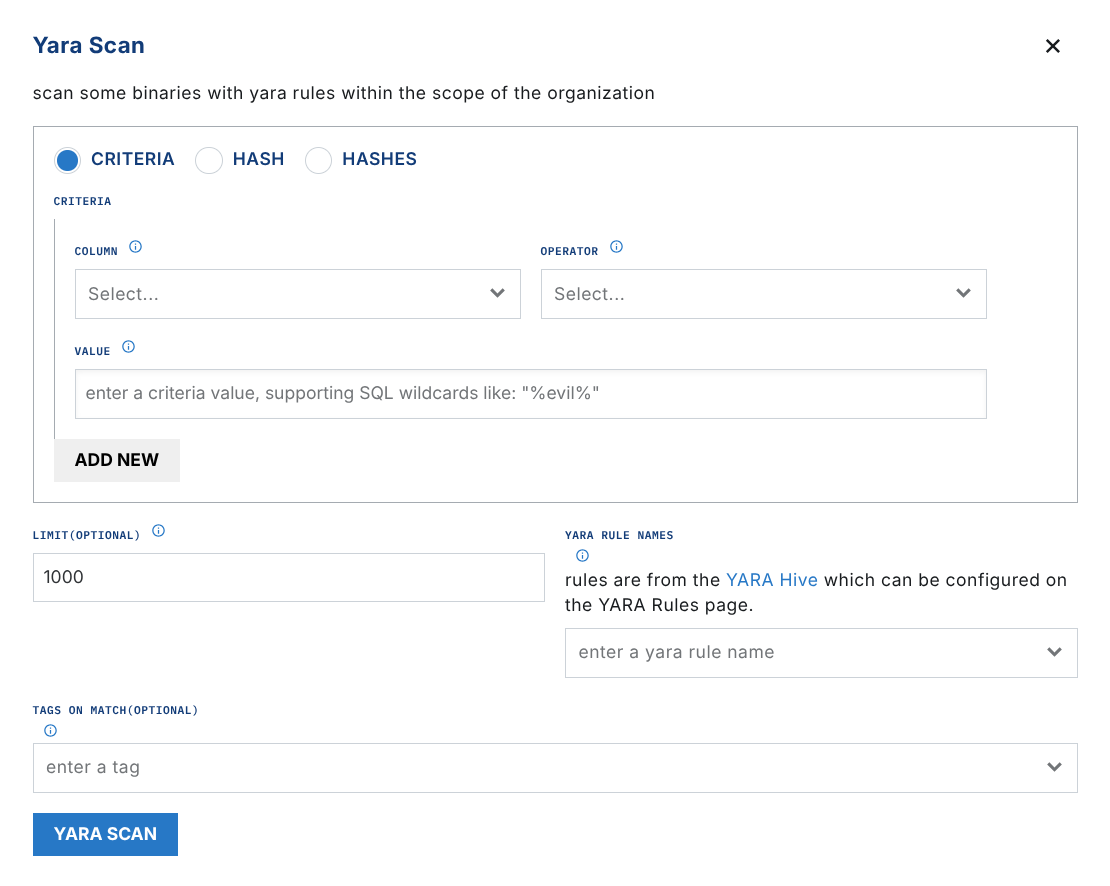
Task: Open the YARA Hive link
Action: pyautogui.click(x=771, y=580)
